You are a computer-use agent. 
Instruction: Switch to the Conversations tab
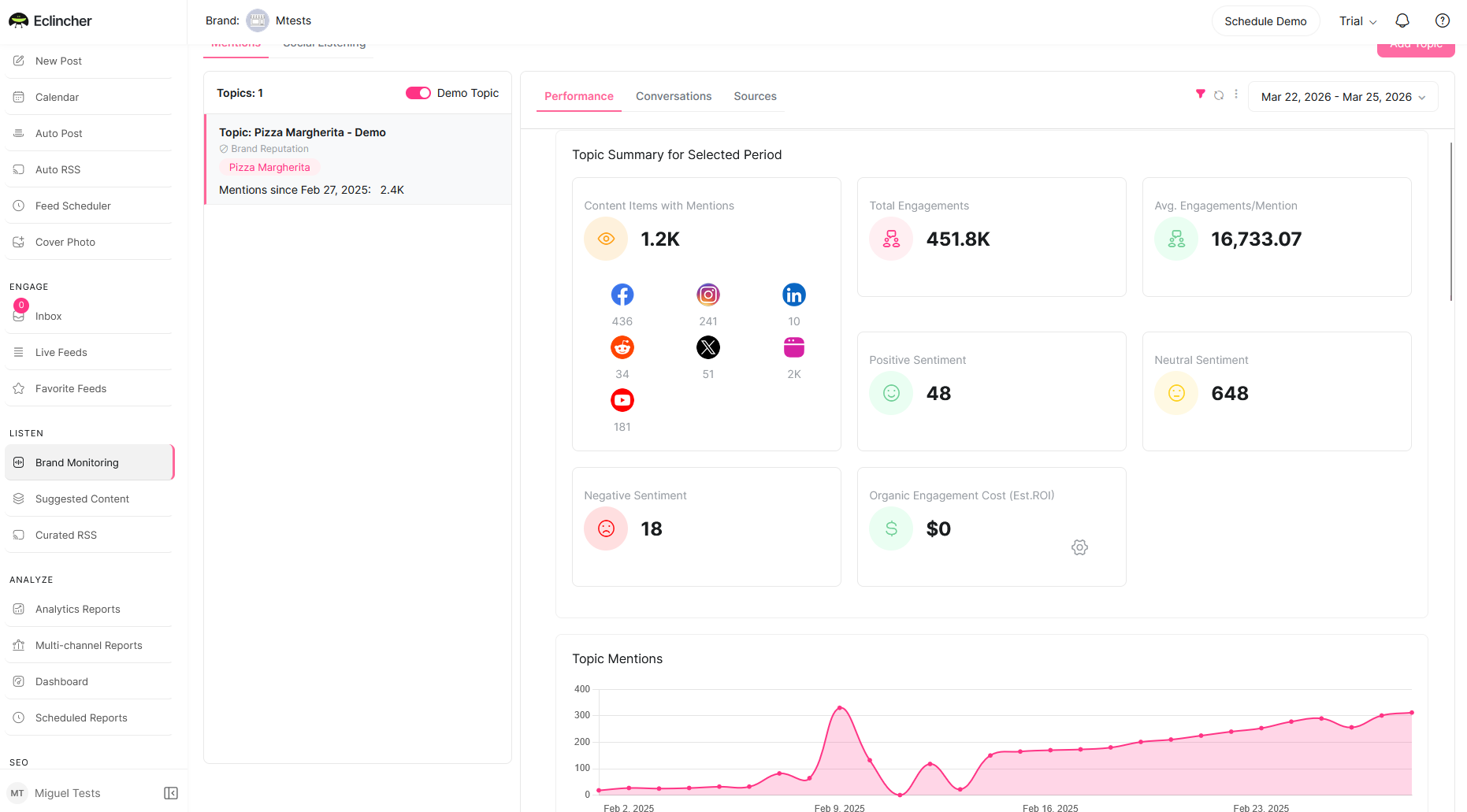674,96
